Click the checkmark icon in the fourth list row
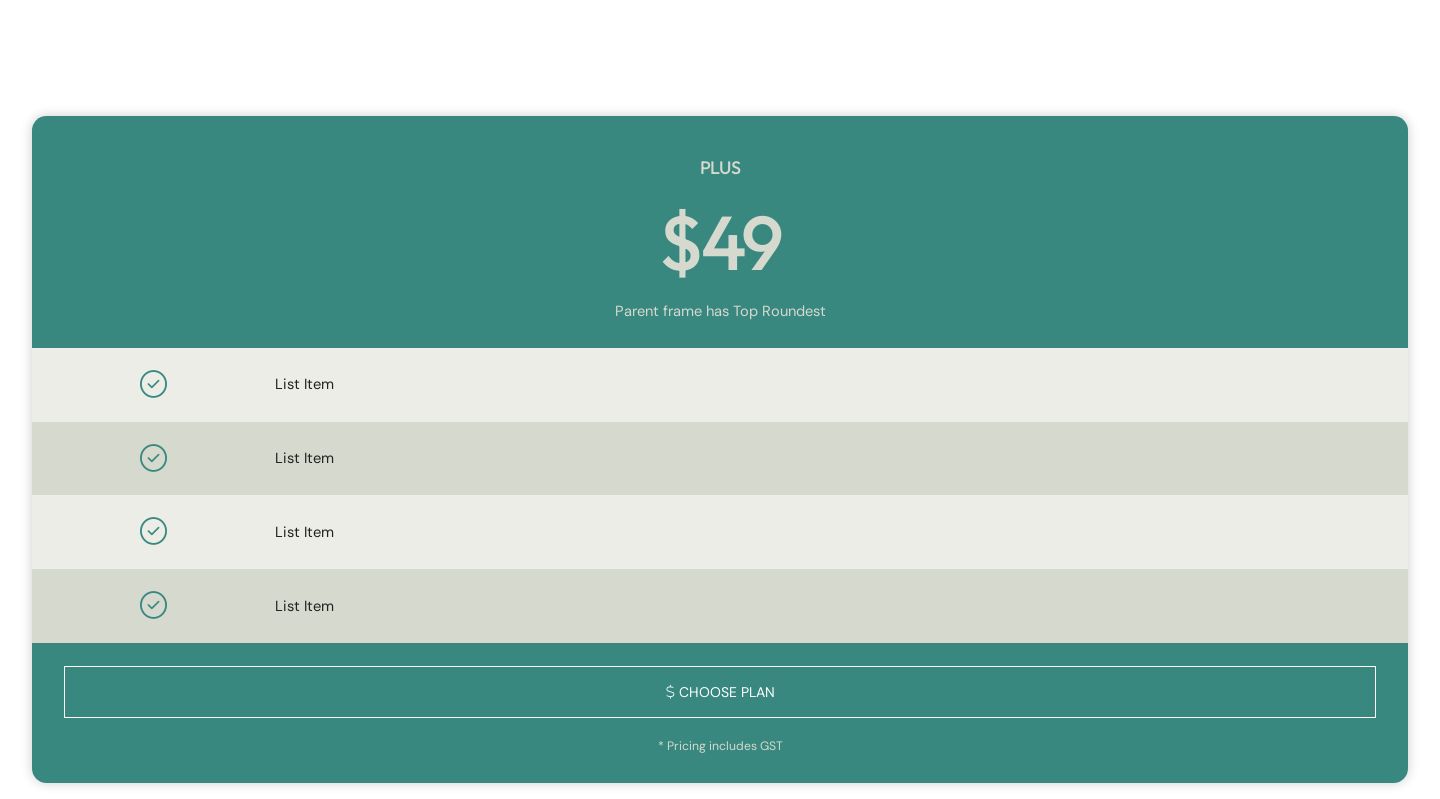1440x799 pixels. (x=153, y=605)
